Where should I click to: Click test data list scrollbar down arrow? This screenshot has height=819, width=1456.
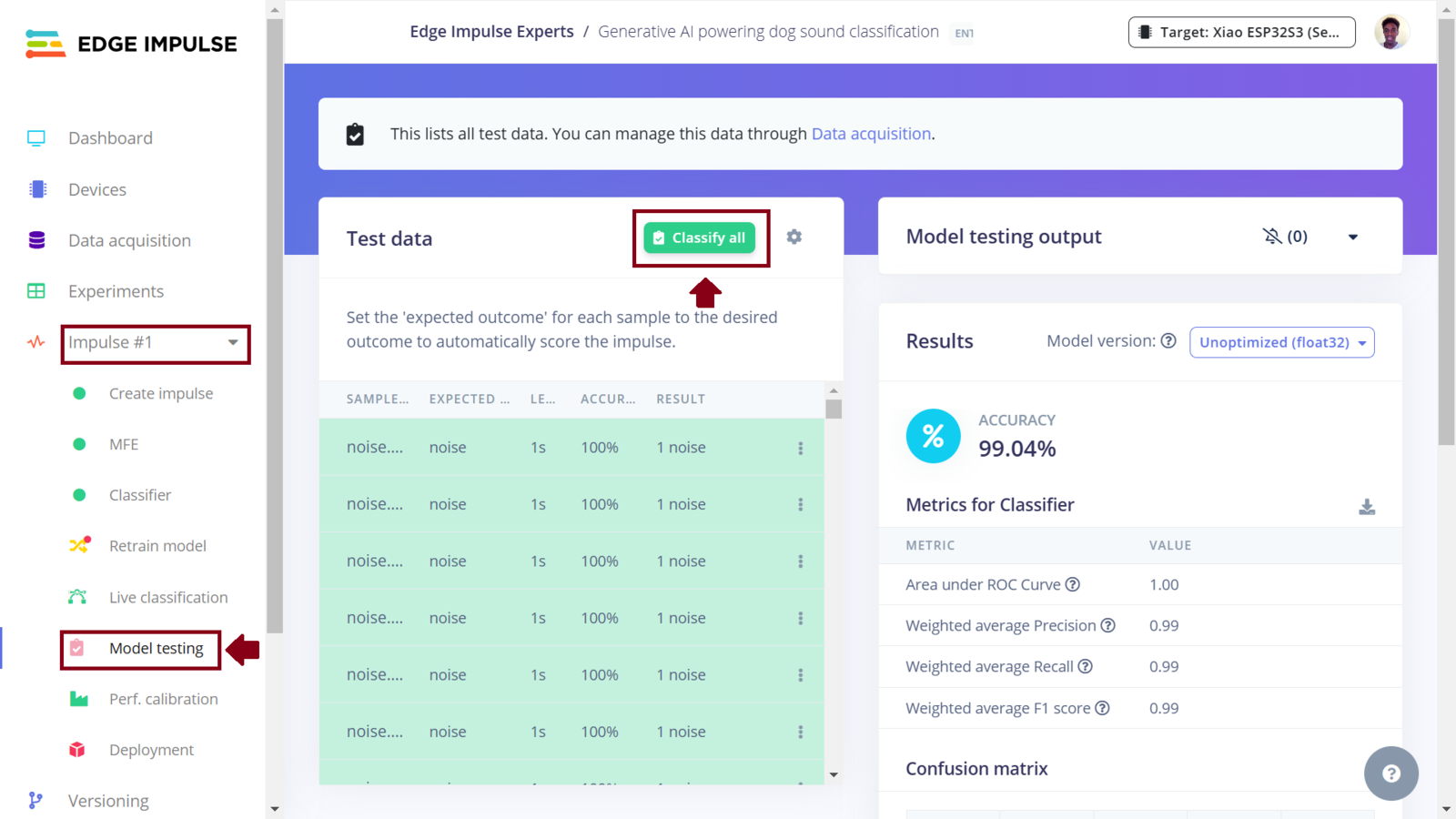(834, 775)
